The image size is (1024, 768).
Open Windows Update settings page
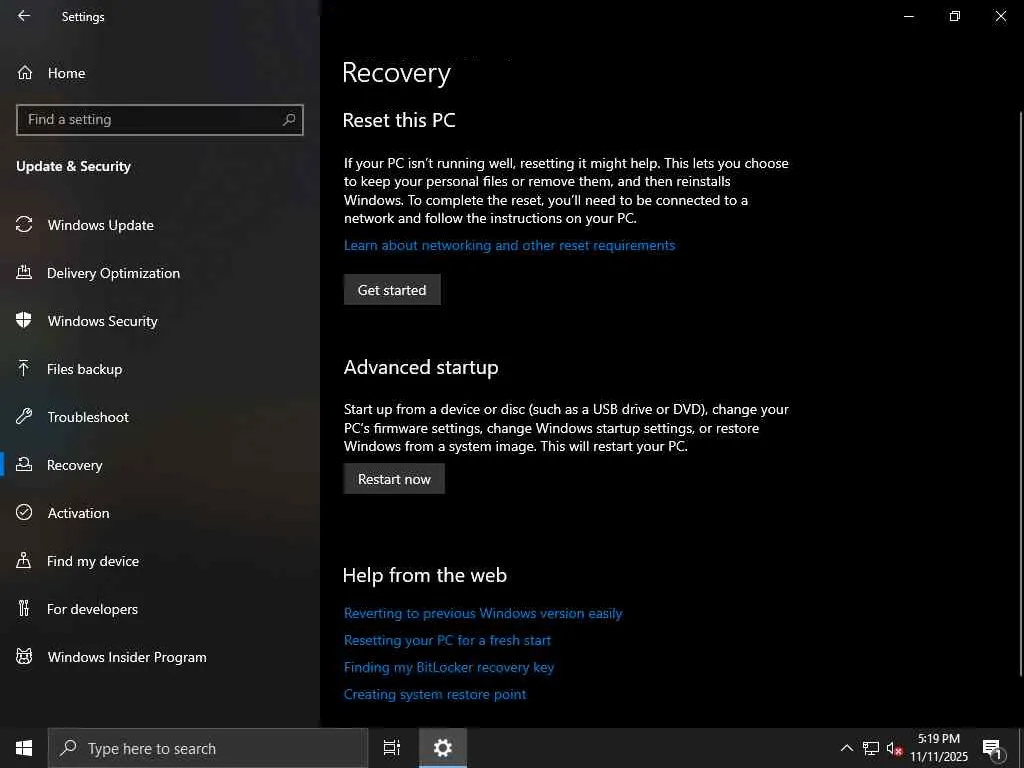click(101, 225)
